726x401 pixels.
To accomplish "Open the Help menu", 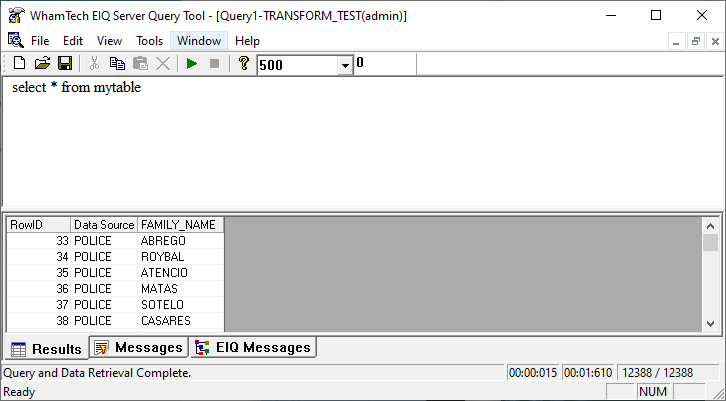I will (247, 41).
